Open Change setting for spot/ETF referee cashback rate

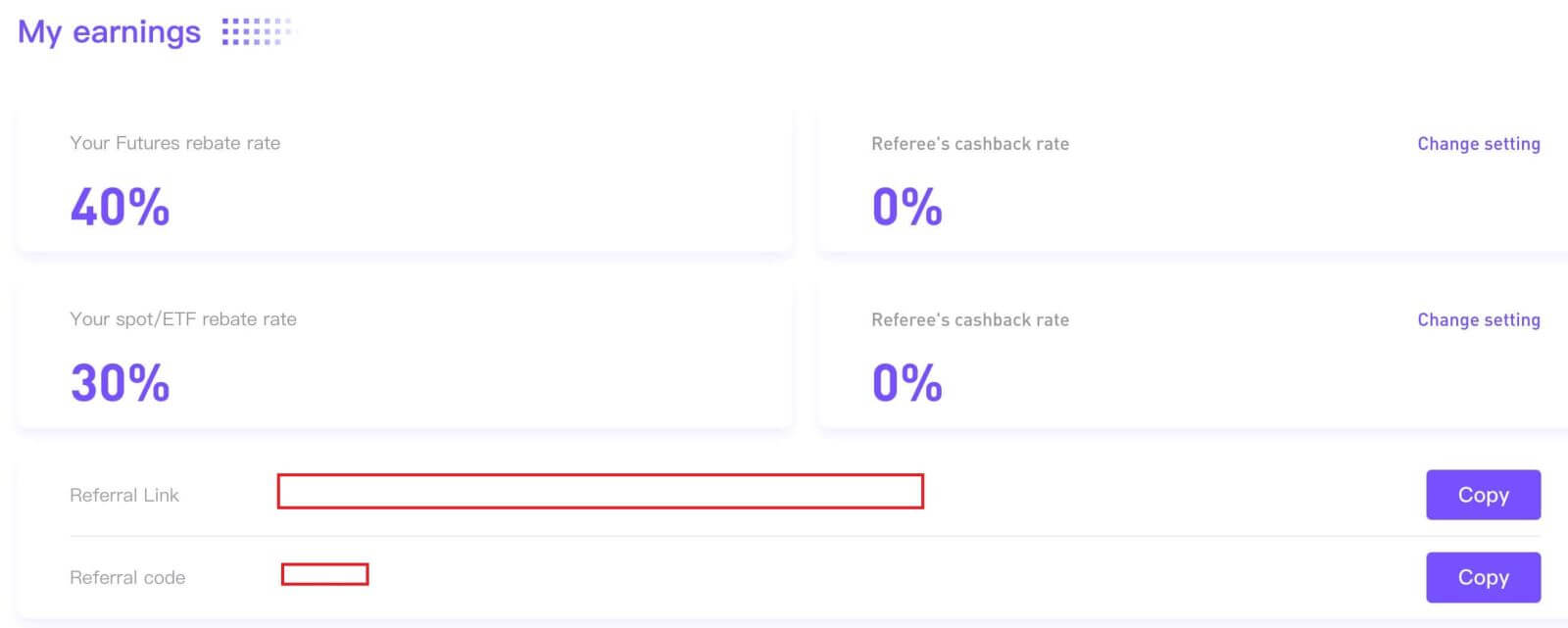point(1478,319)
